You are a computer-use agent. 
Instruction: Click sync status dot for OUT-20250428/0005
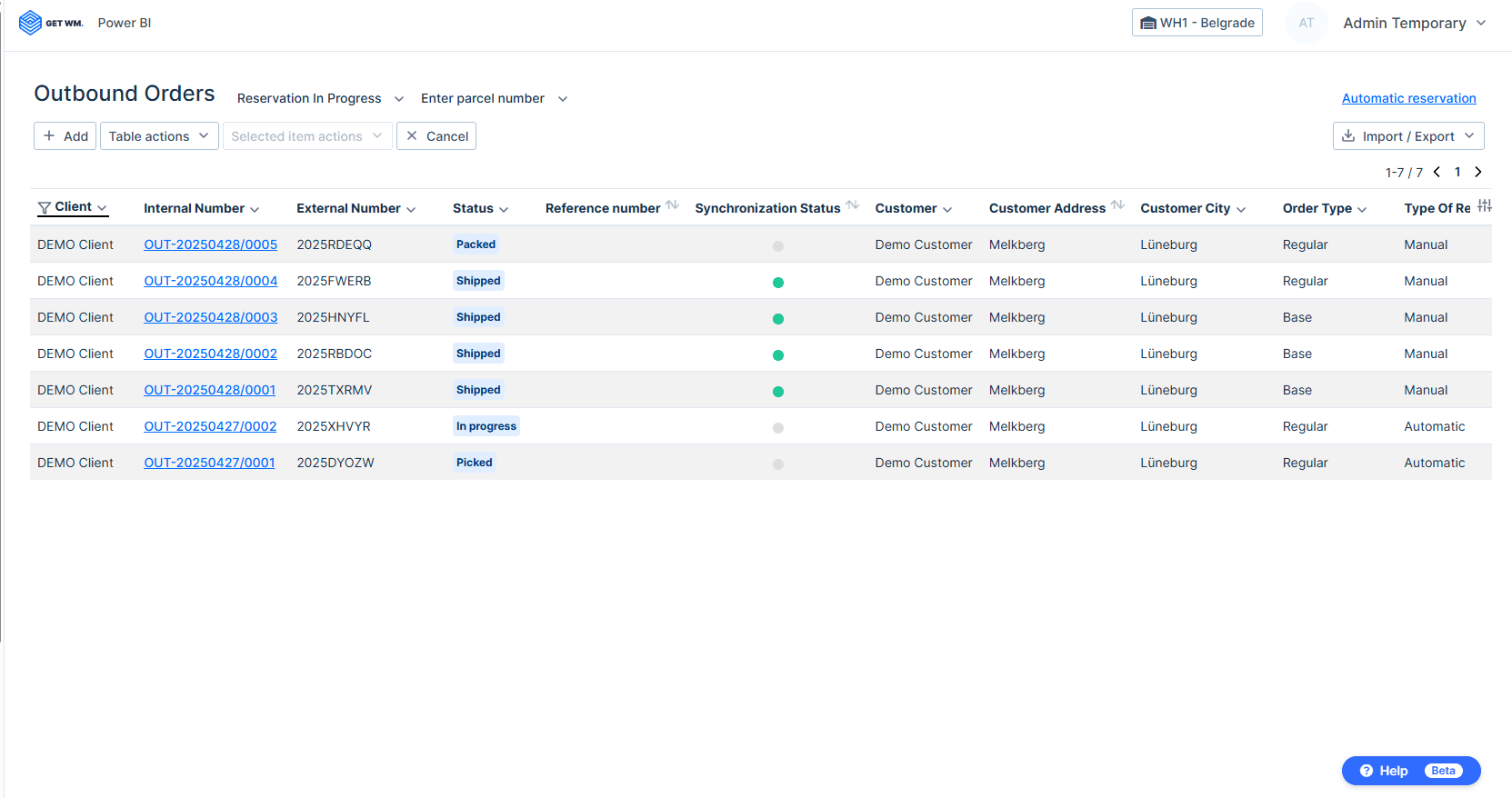(778, 246)
